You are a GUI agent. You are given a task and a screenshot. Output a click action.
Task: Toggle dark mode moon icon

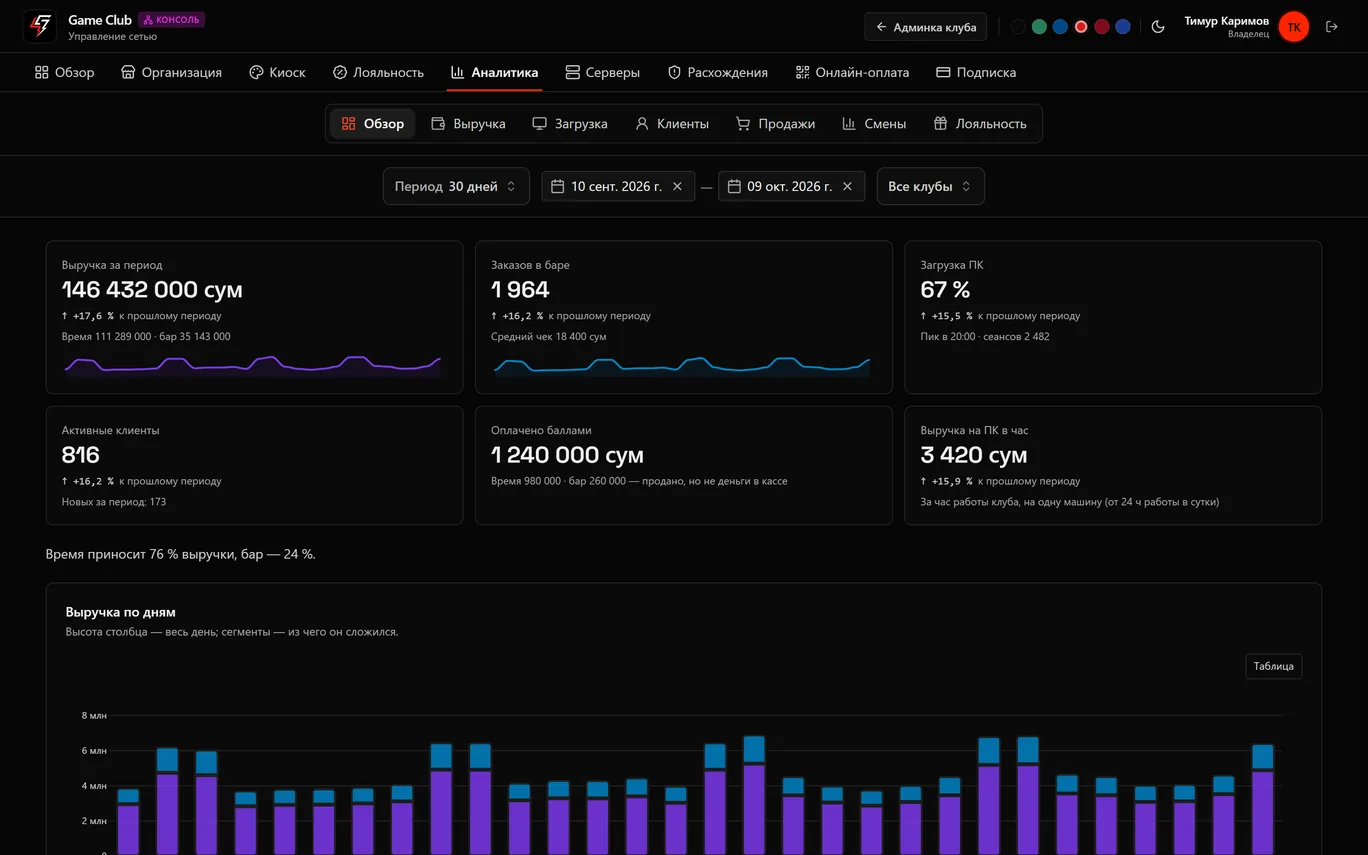tap(1158, 27)
